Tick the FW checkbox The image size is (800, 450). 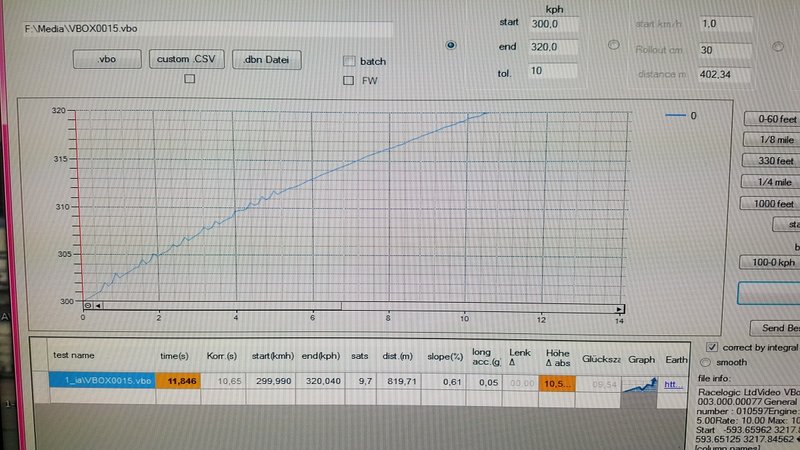click(x=350, y=81)
